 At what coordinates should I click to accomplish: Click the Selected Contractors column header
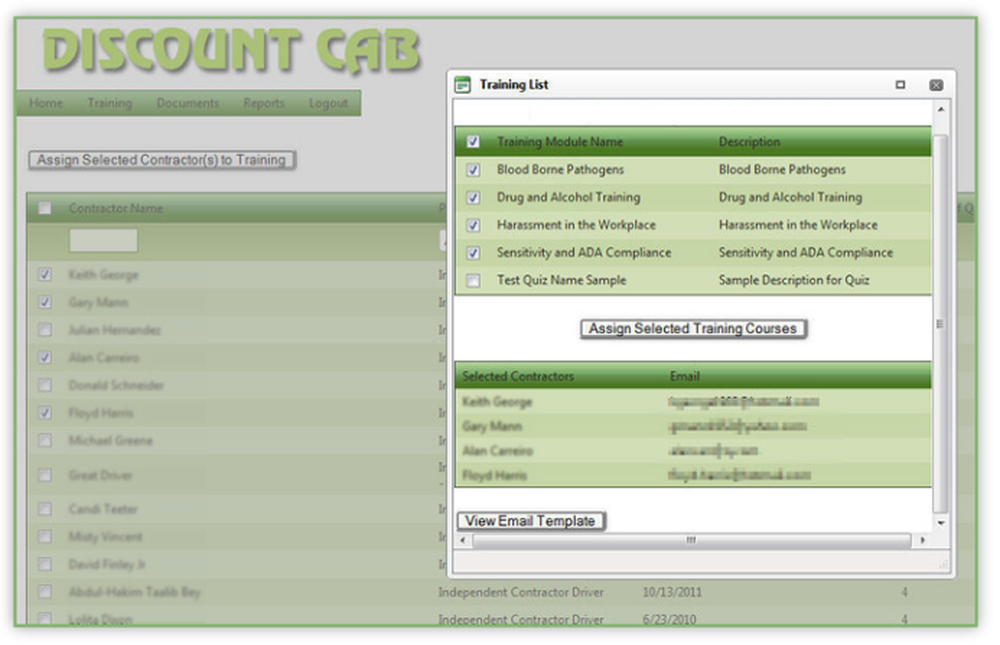click(x=518, y=376)
